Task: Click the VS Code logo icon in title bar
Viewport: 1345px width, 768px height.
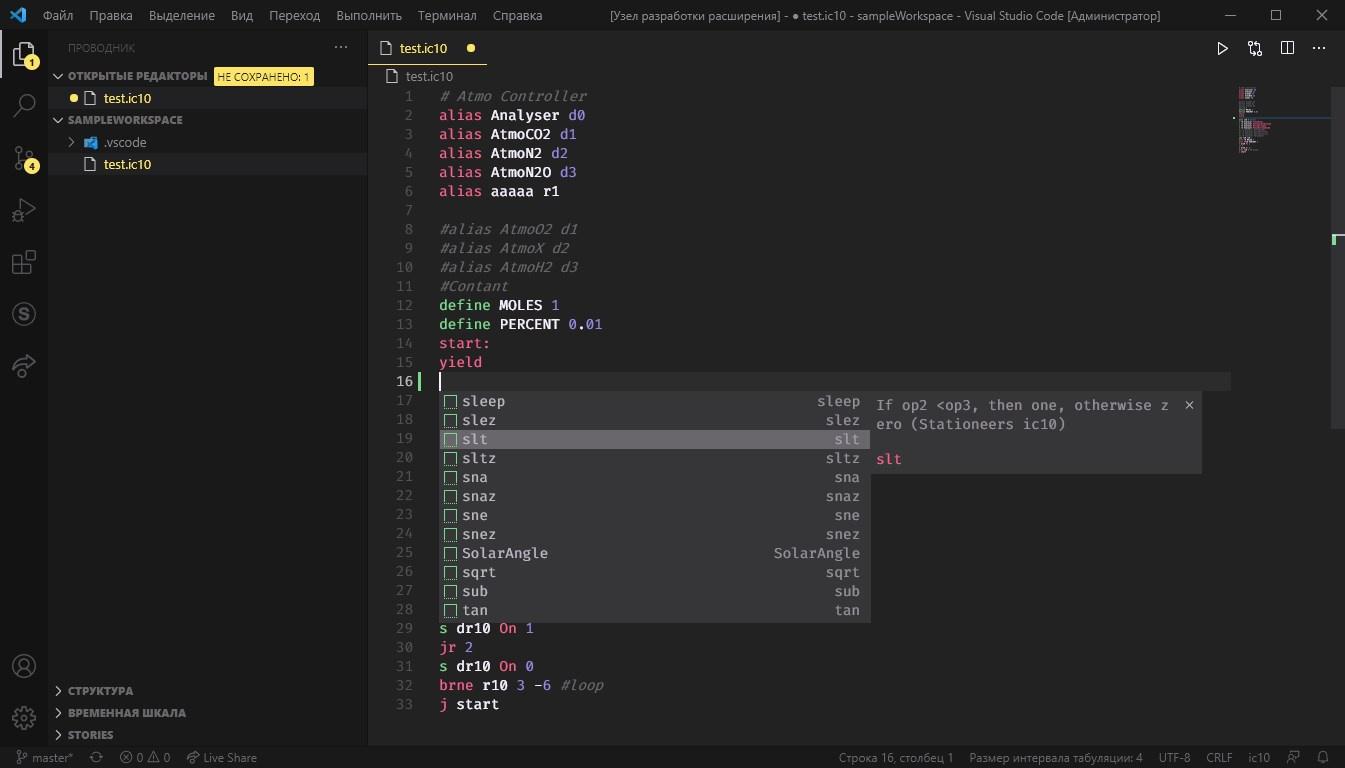Action: click(19, 15)
